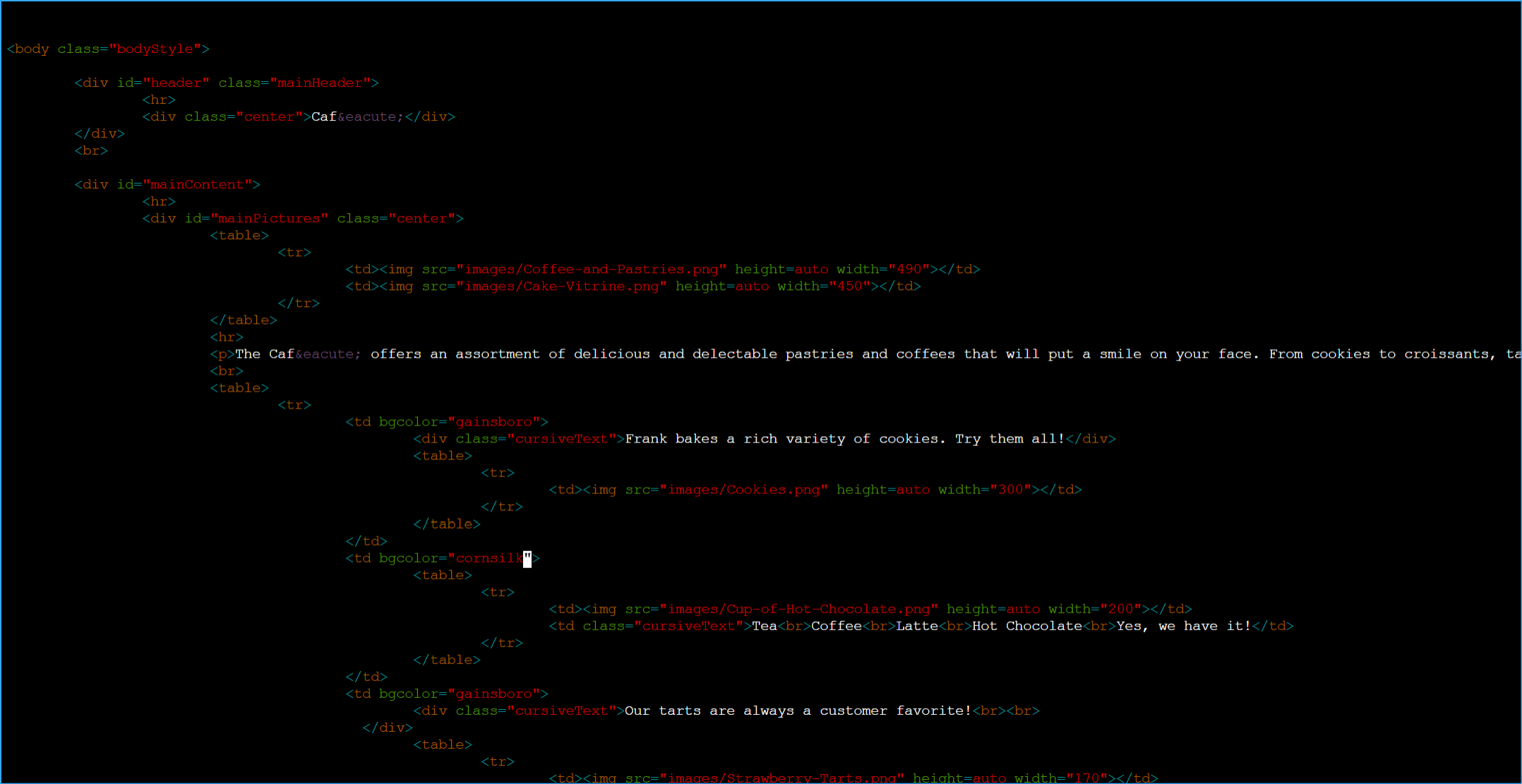This screenshot has height=784, width=1522.
Task: Click the cursiveText class on Frank bakes line
Action: (562, 438)
